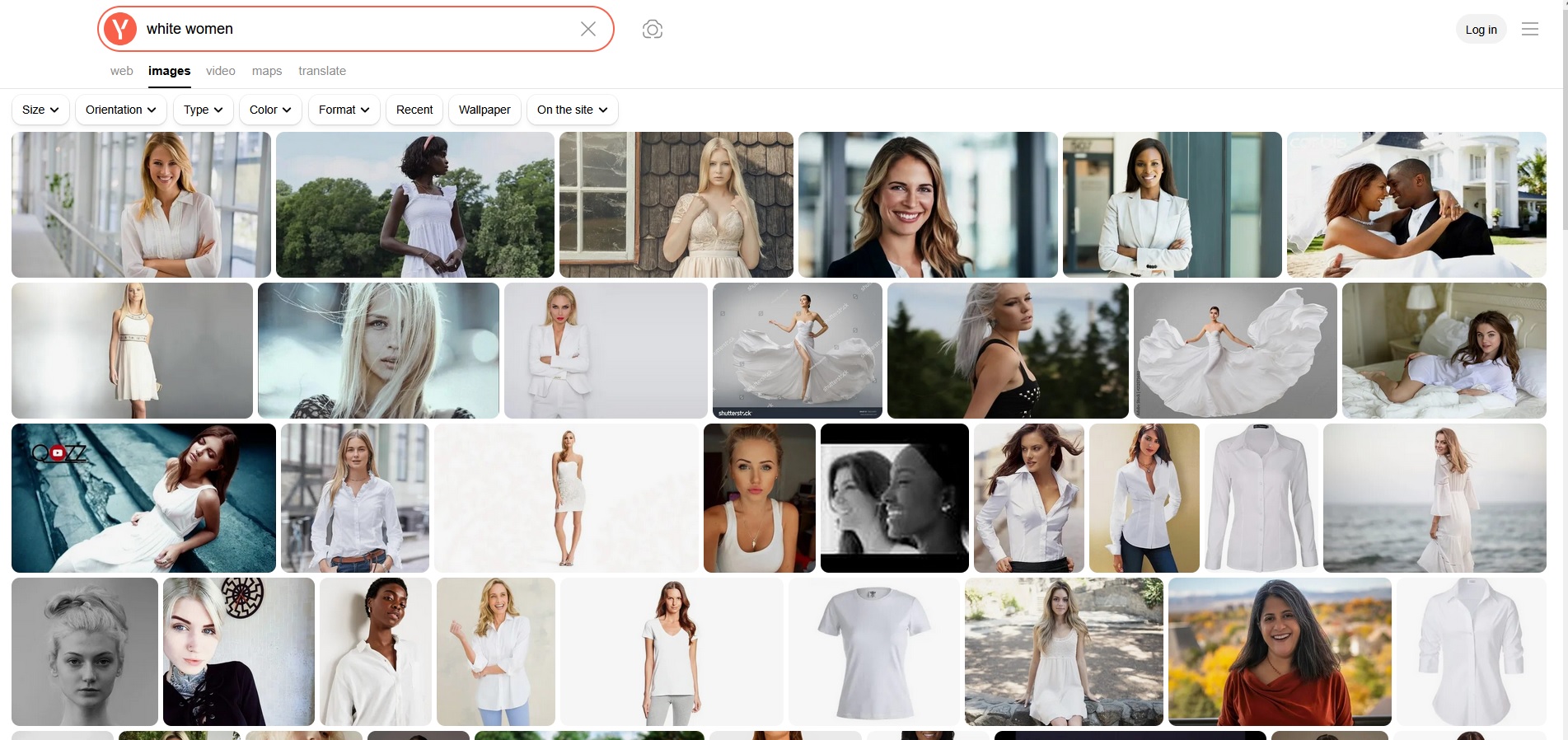Open the Color filter dropdown
Screen dimensions: 1568x740
click(270, 110)
